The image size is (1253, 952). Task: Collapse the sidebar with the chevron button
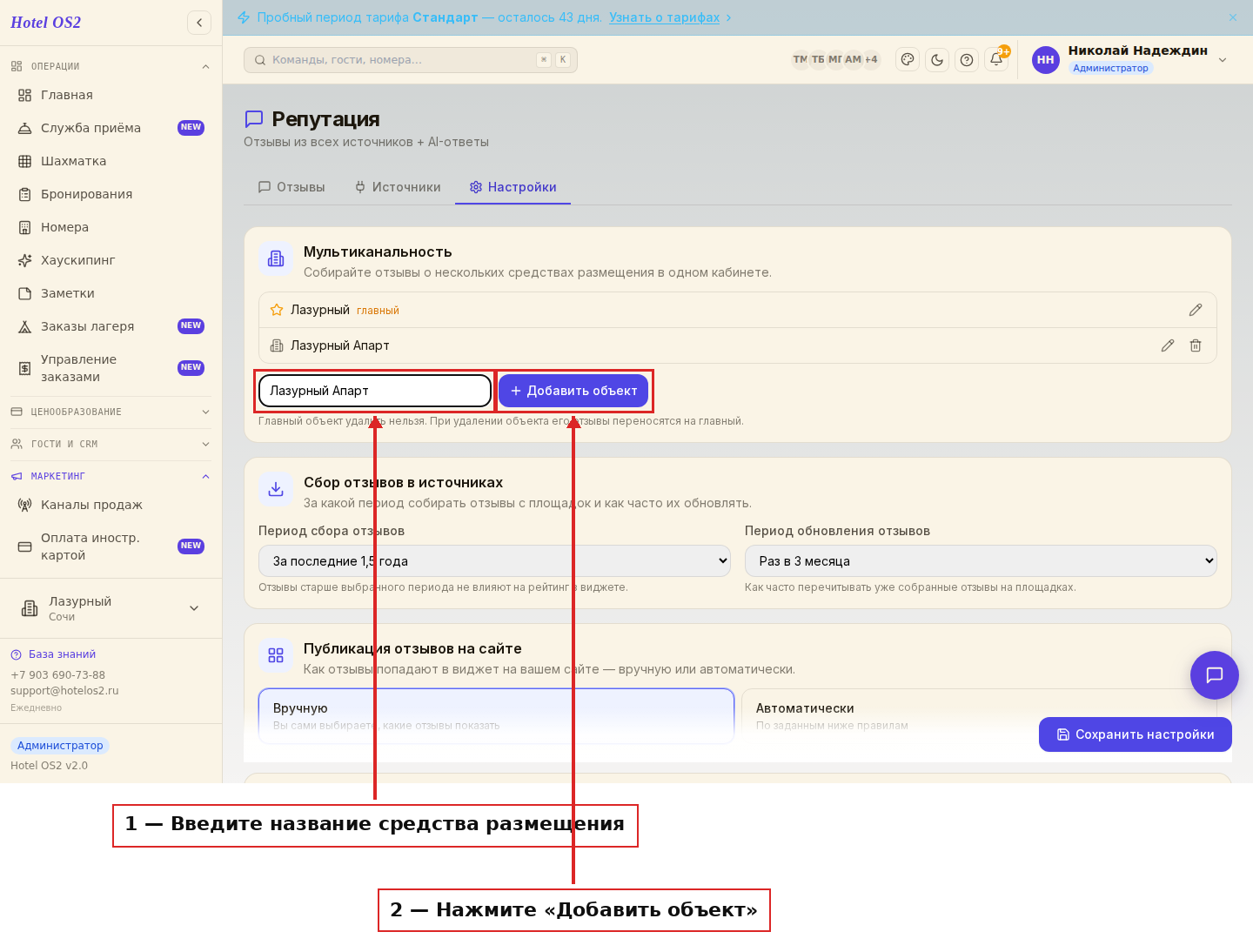tap(199, 23)
